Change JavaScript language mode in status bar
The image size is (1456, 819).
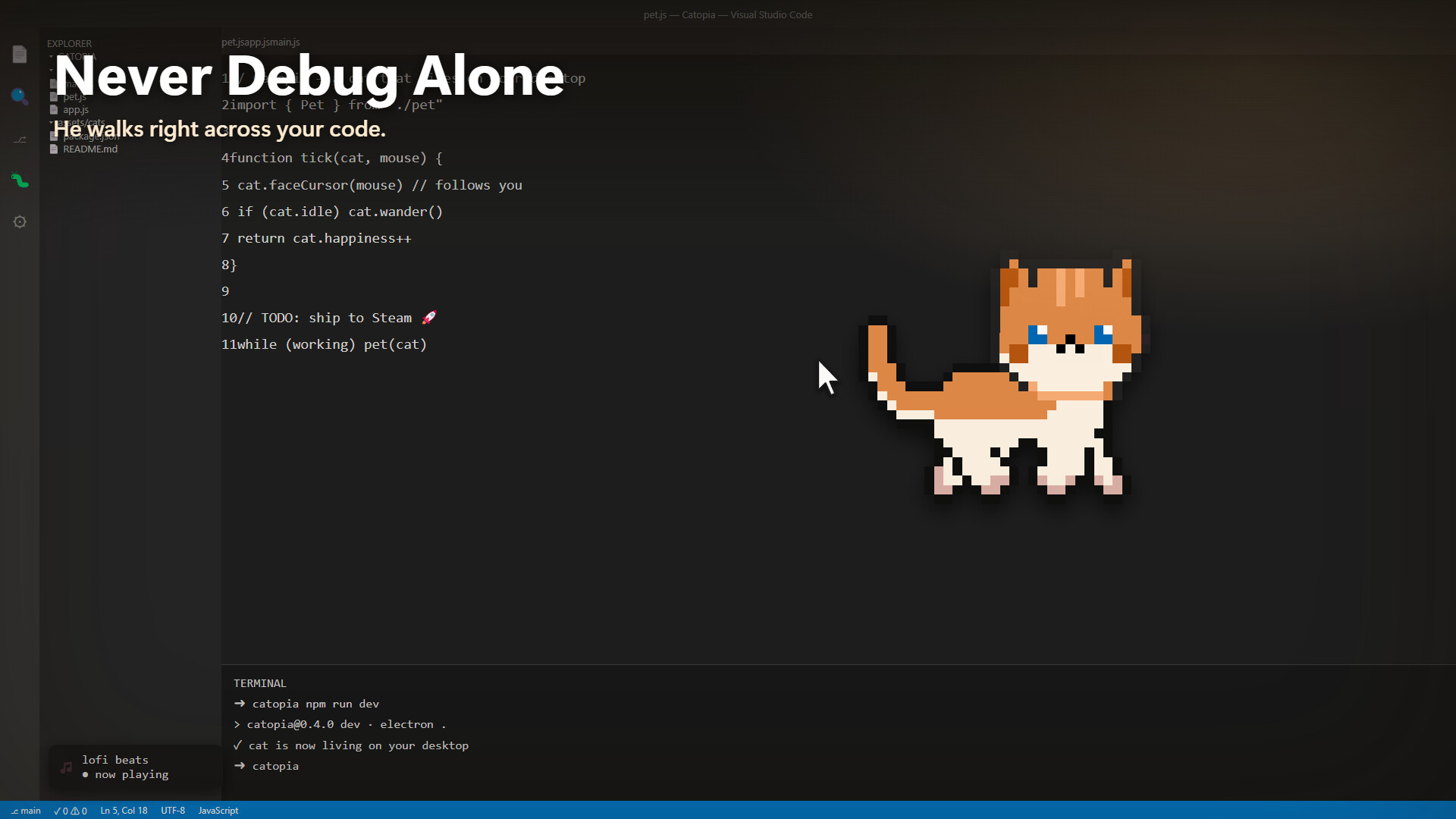[218, 811]
